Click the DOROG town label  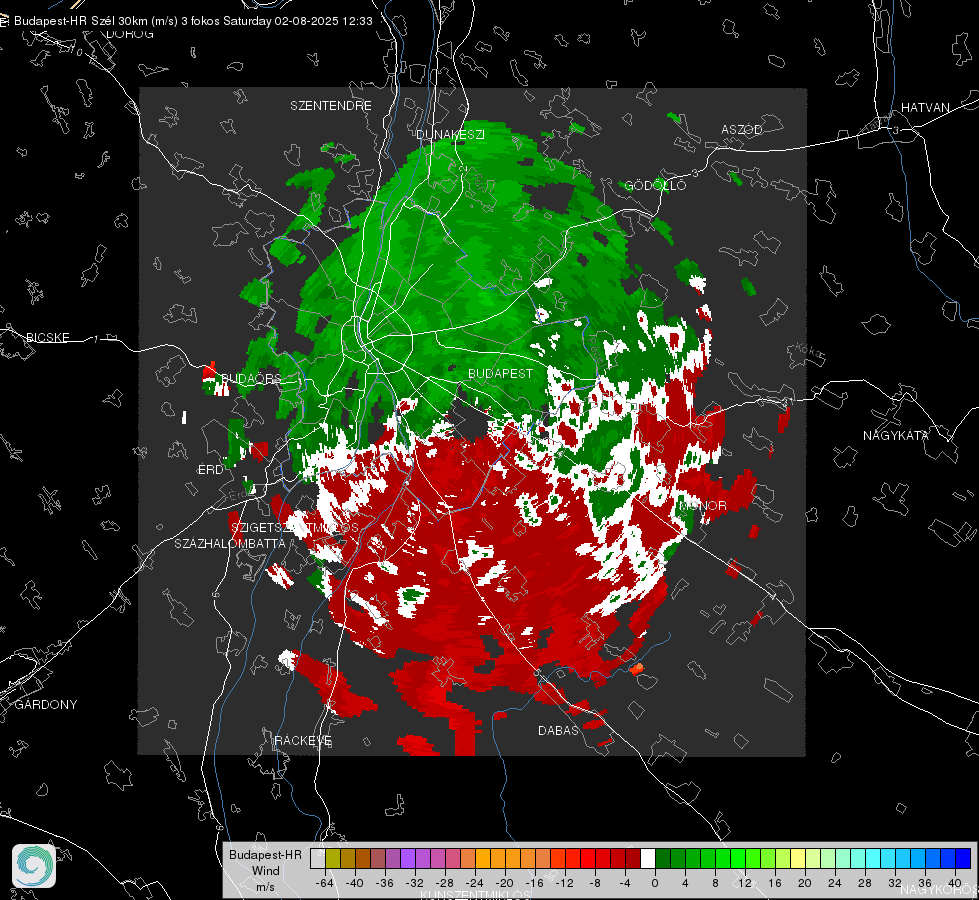(130, 34)
